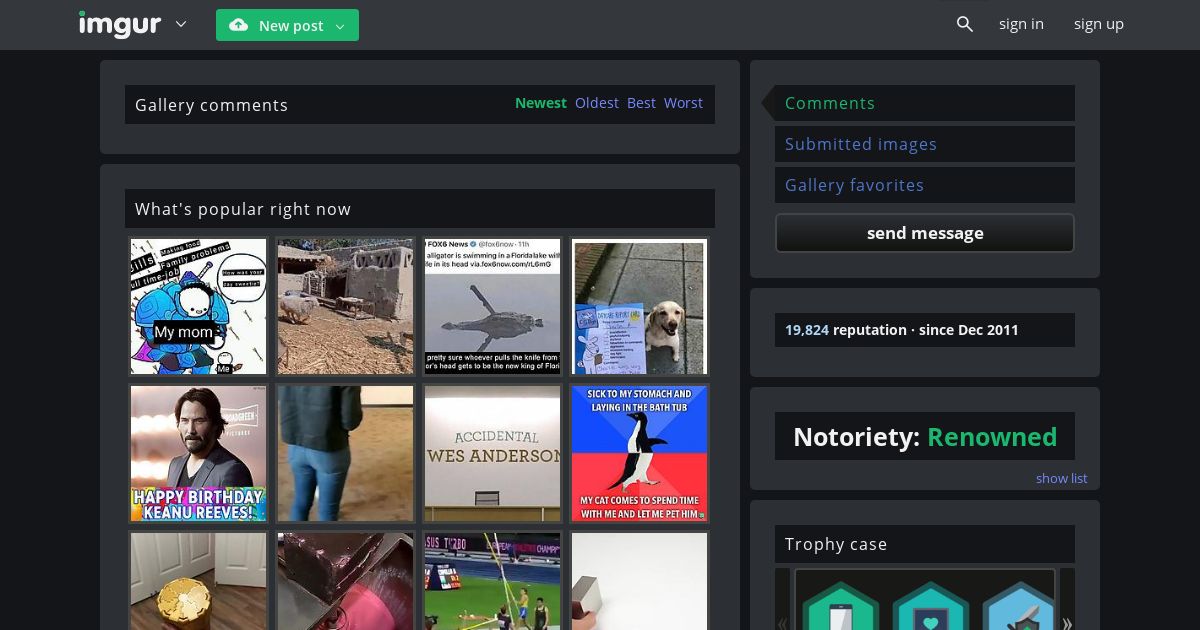This screenshot has width=1200, height=630.
Task: Click the sword and shield trophy badge
Action: [1019, 607]
